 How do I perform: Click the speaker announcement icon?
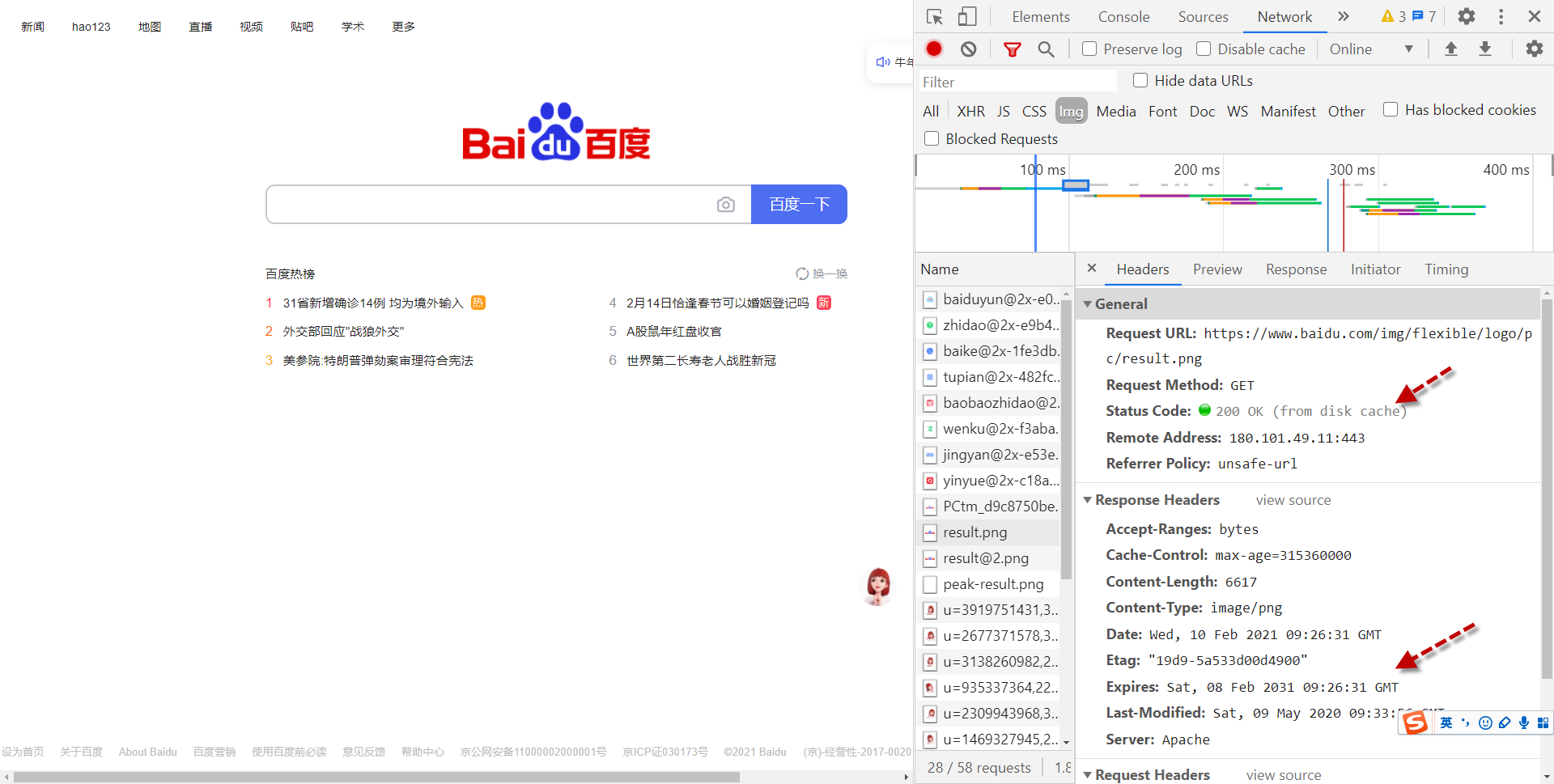point(883,62)
